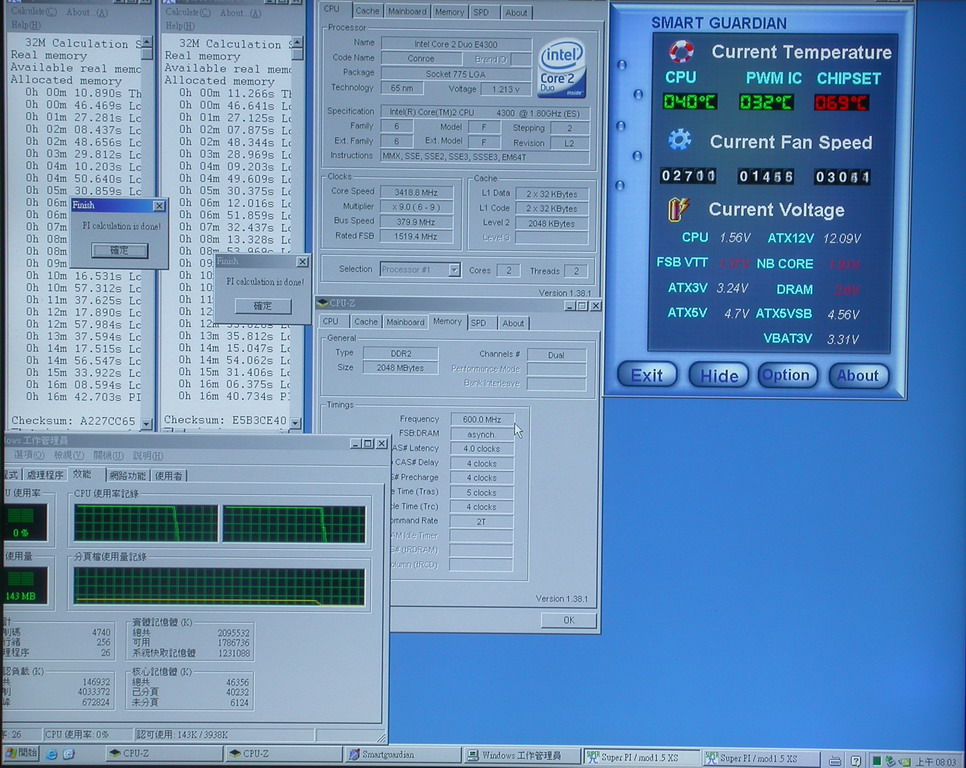Switch to Mainboard tab in the upper CPU-Z window
This screenshot has width=966, height=768.
407,11
